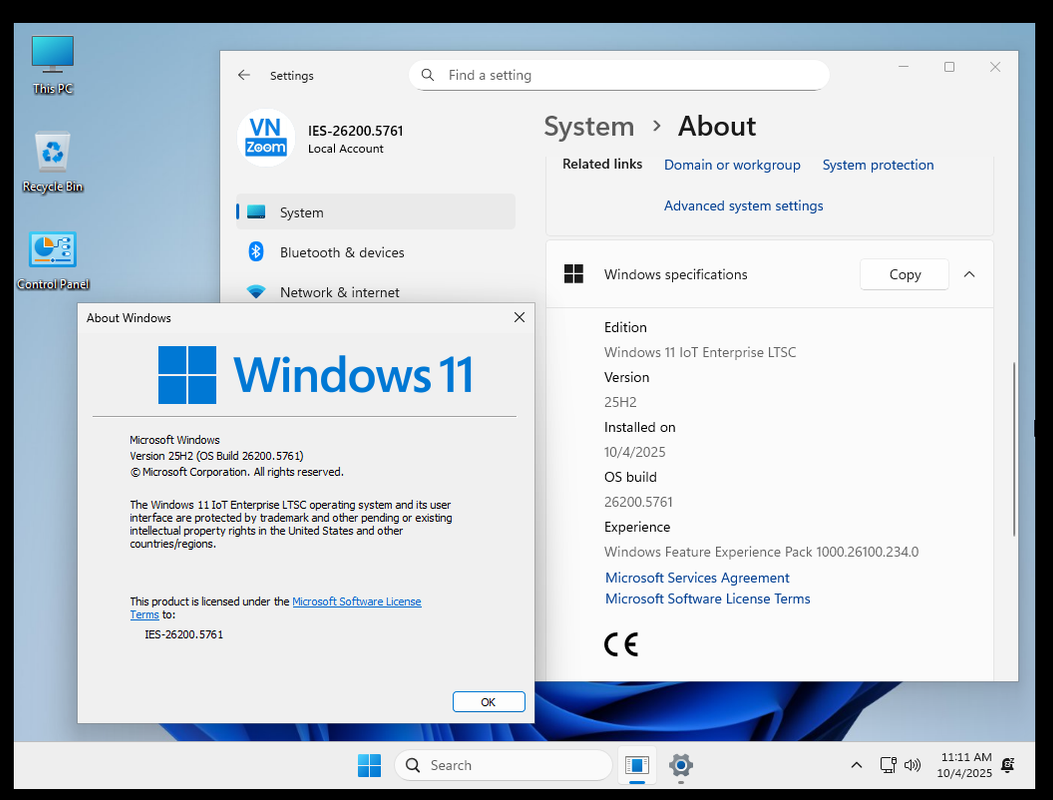Click the Settings gear on taskbar
This screenshot has width=1053, height=800.
680,765
